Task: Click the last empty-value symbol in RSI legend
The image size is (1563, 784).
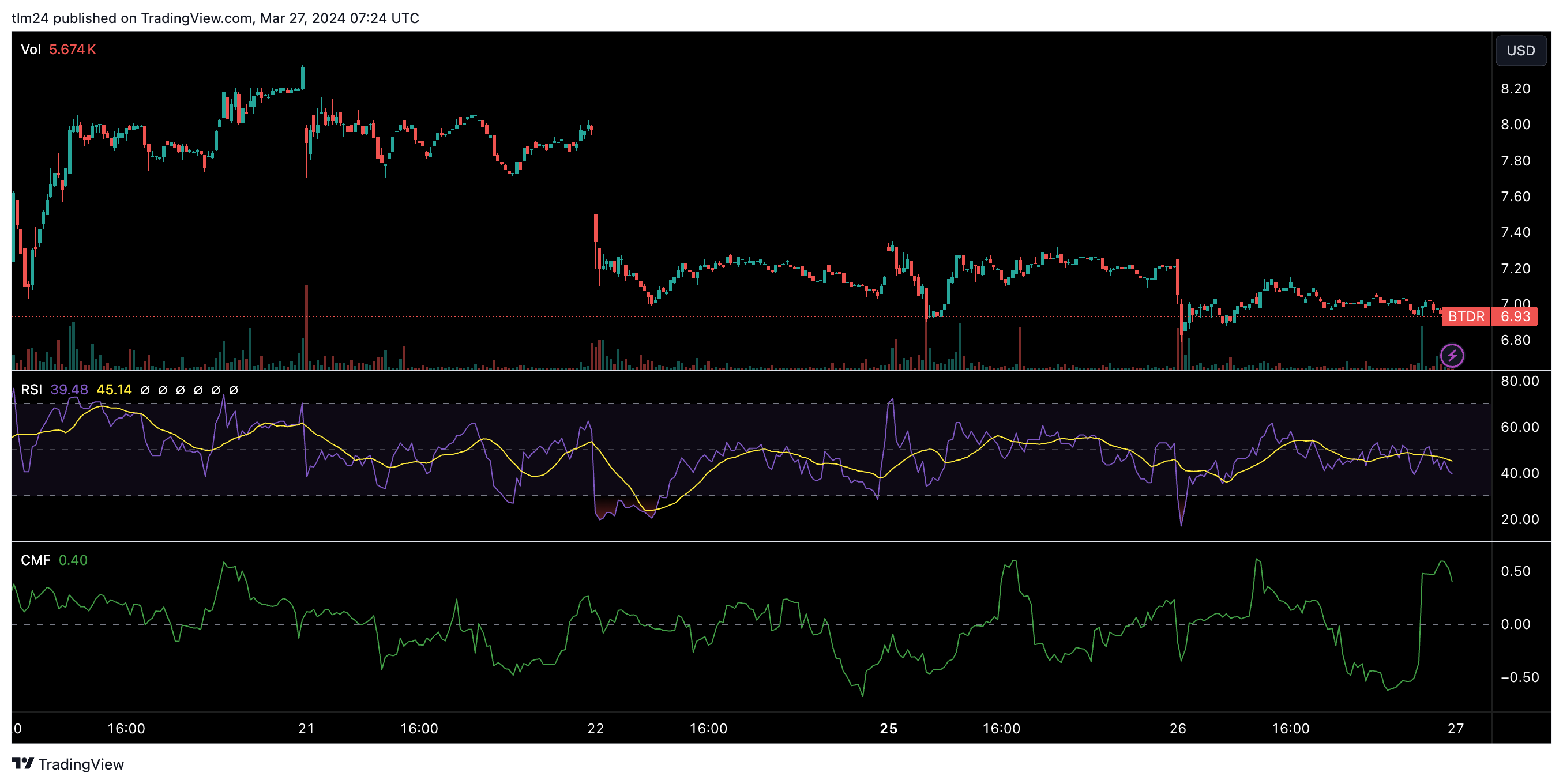Action: coord(234,390)
